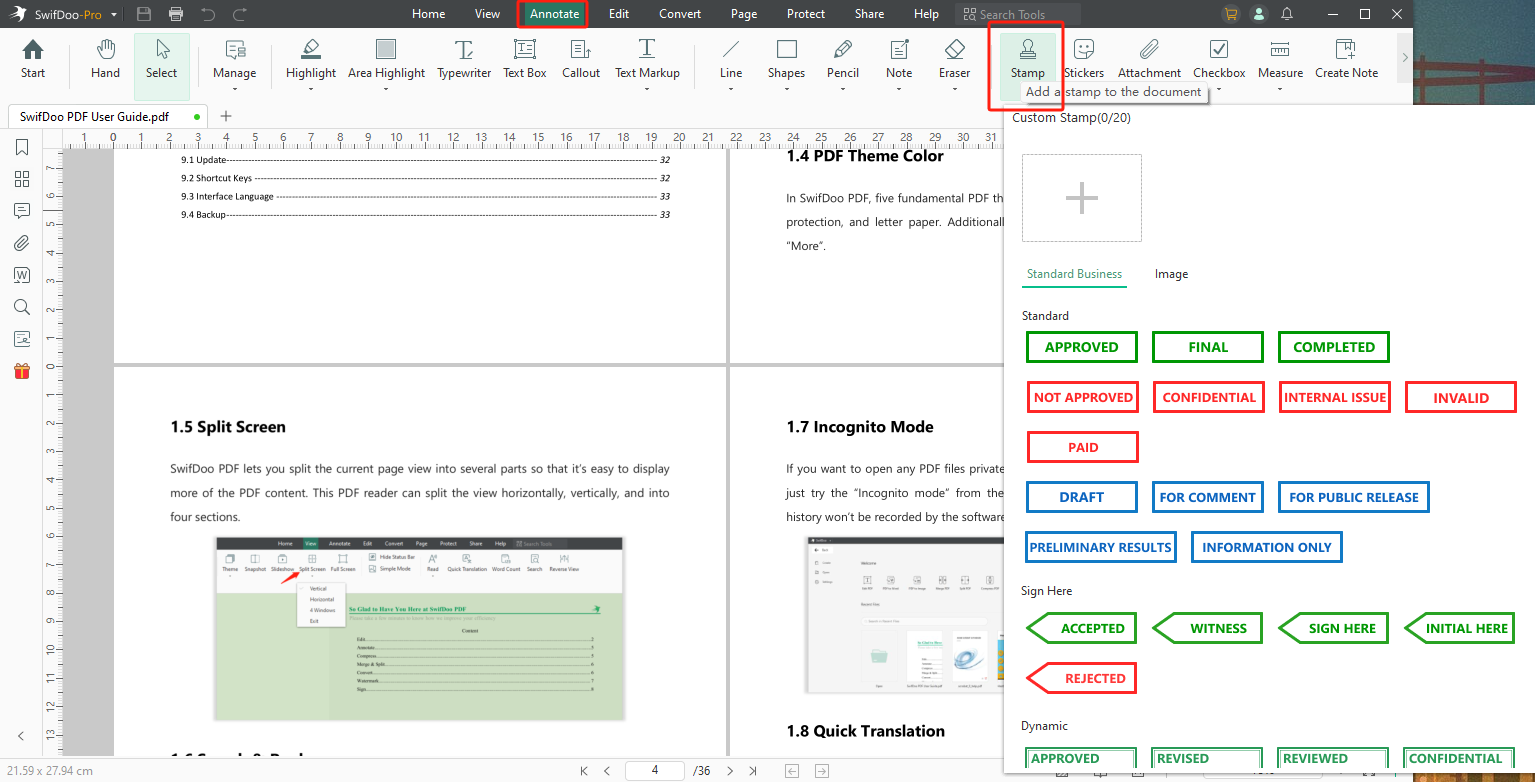Click the Create Note tool

pyautogui.click(x=1346, y=59)
